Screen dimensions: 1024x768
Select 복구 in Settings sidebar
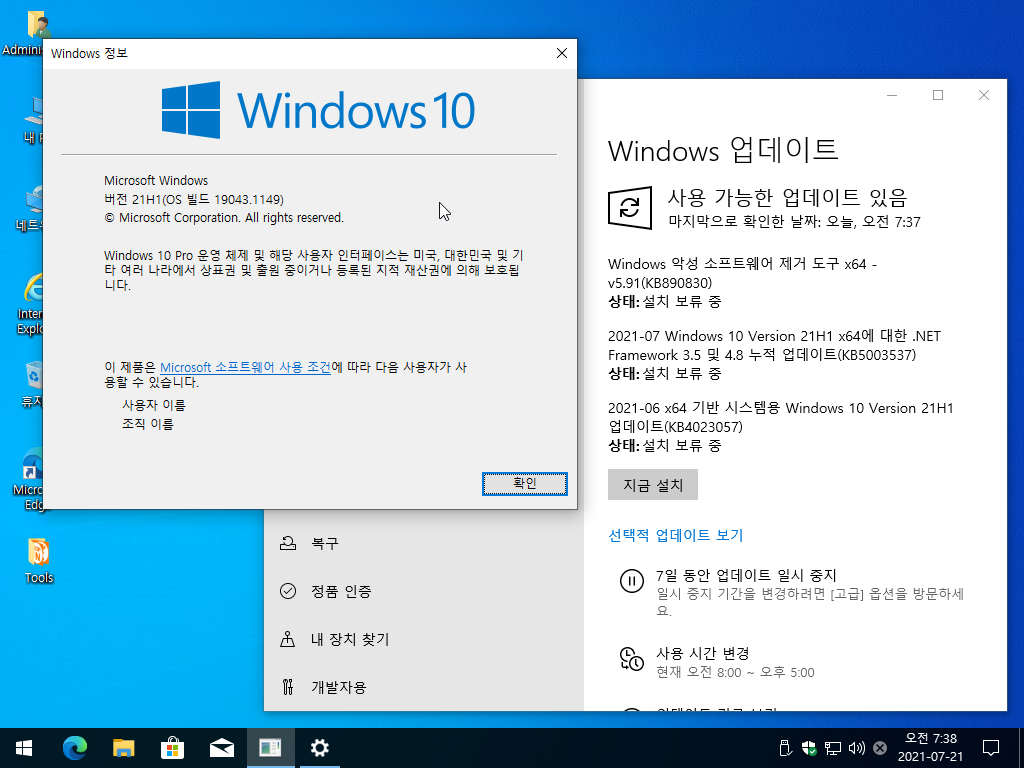(x=424, y=543)
